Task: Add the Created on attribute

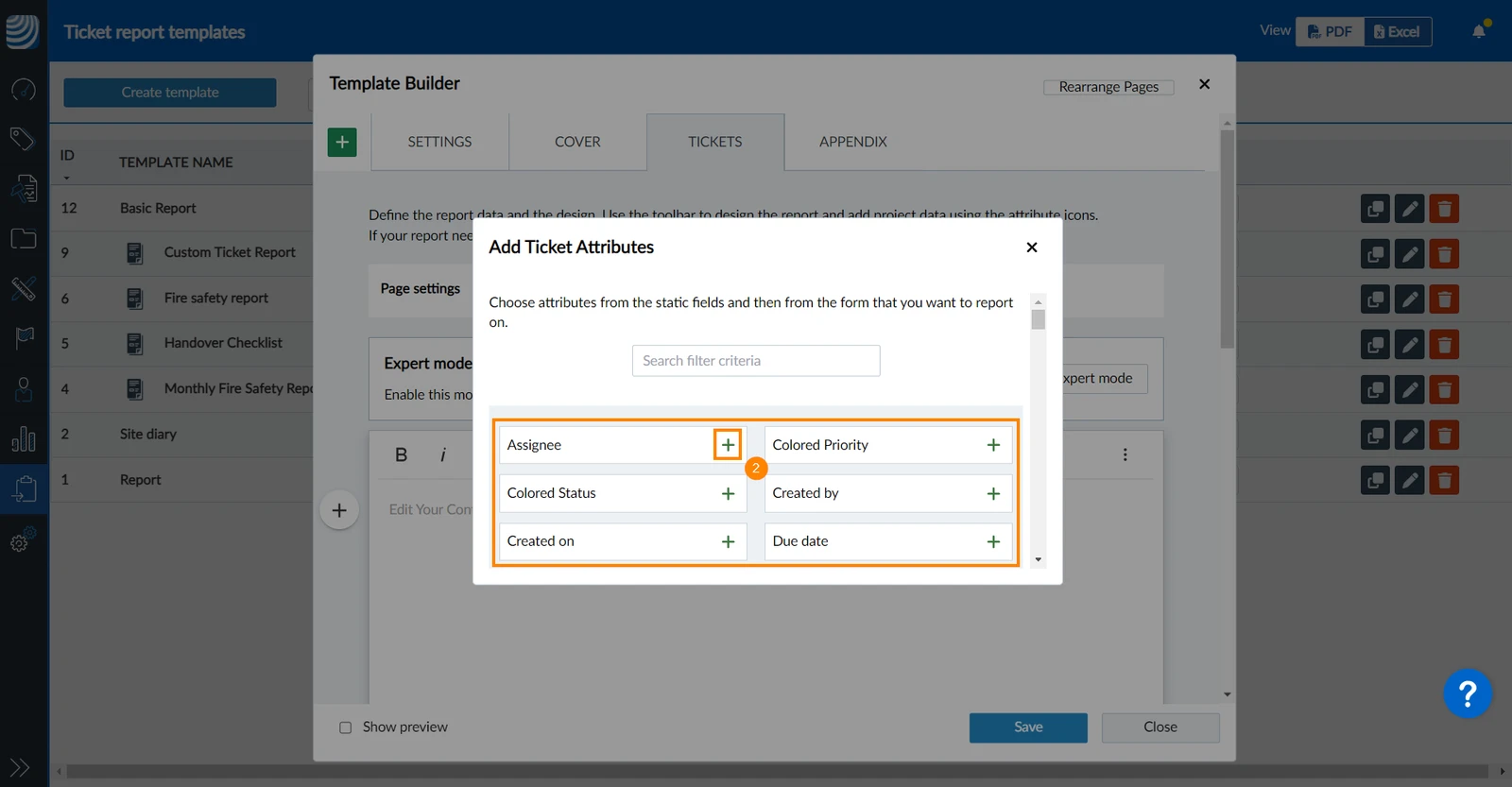Action: point(728,541)
